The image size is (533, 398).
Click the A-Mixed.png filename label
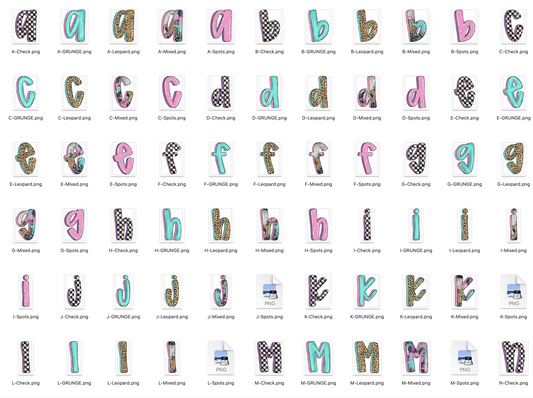(x=172, y=52)
